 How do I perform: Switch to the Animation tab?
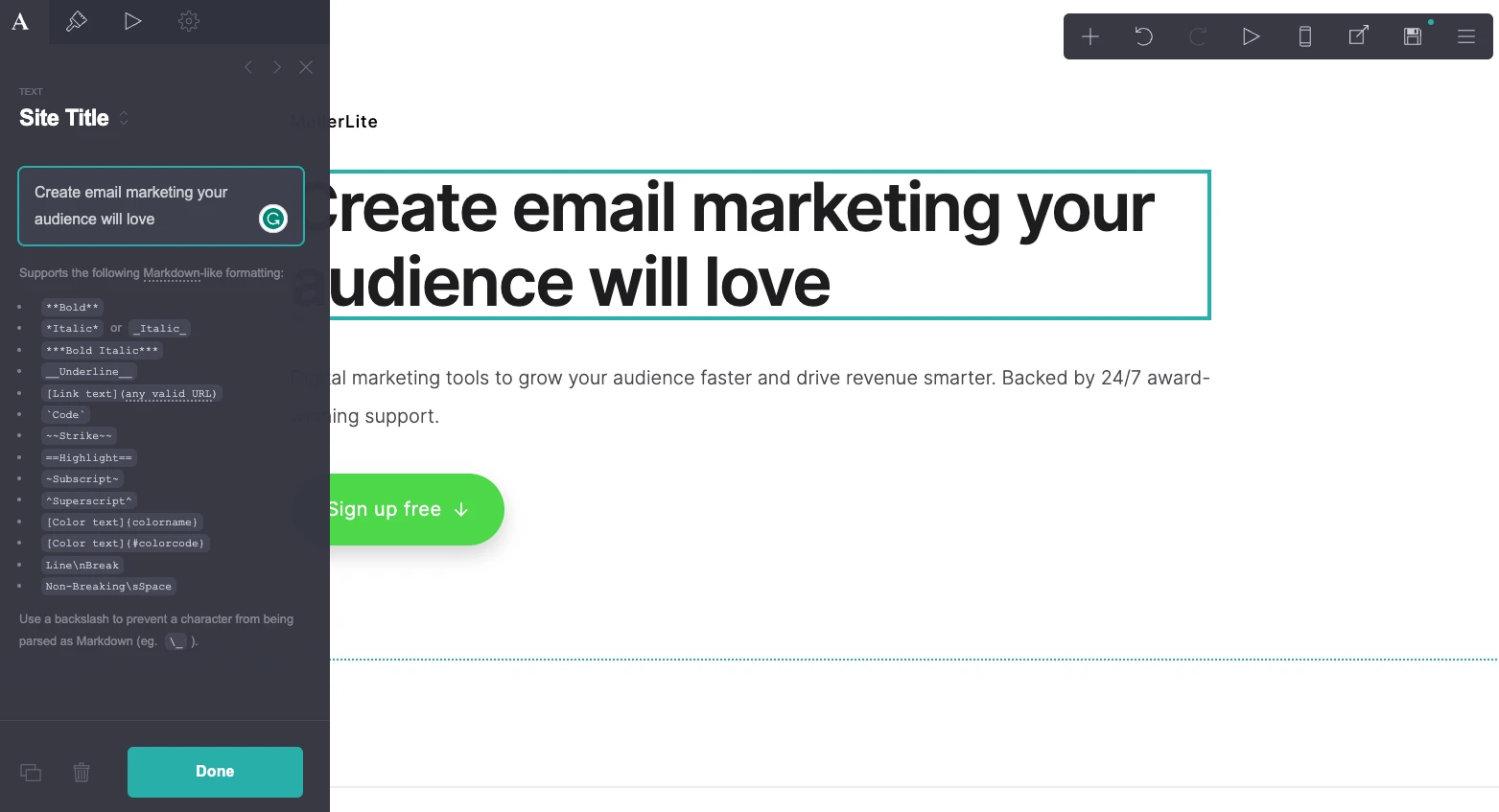point(132,21)
